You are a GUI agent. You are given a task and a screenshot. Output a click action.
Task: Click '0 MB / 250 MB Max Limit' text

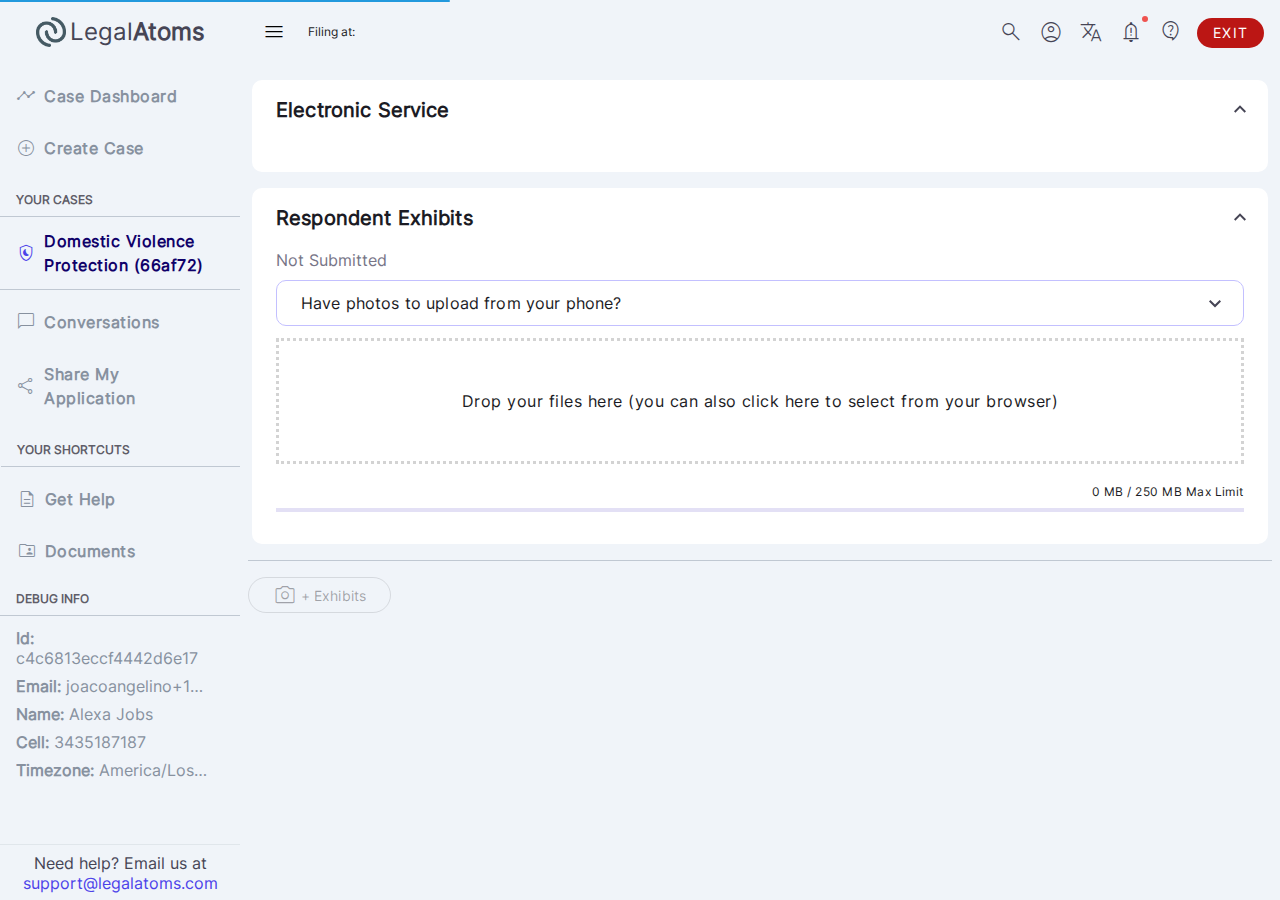[1168, 492]
